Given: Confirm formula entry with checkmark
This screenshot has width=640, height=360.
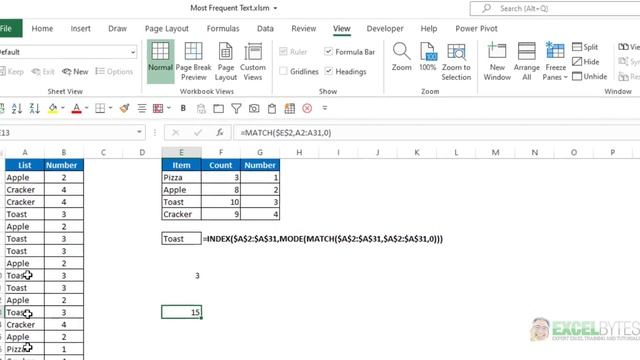Looking at the screenshot, I should click(x=198, y=133).
